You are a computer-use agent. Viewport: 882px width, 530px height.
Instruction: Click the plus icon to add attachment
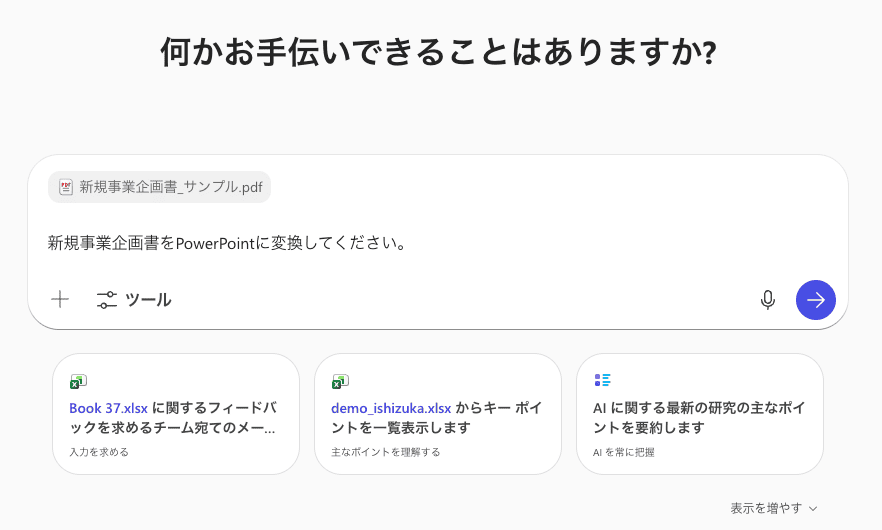60,299
